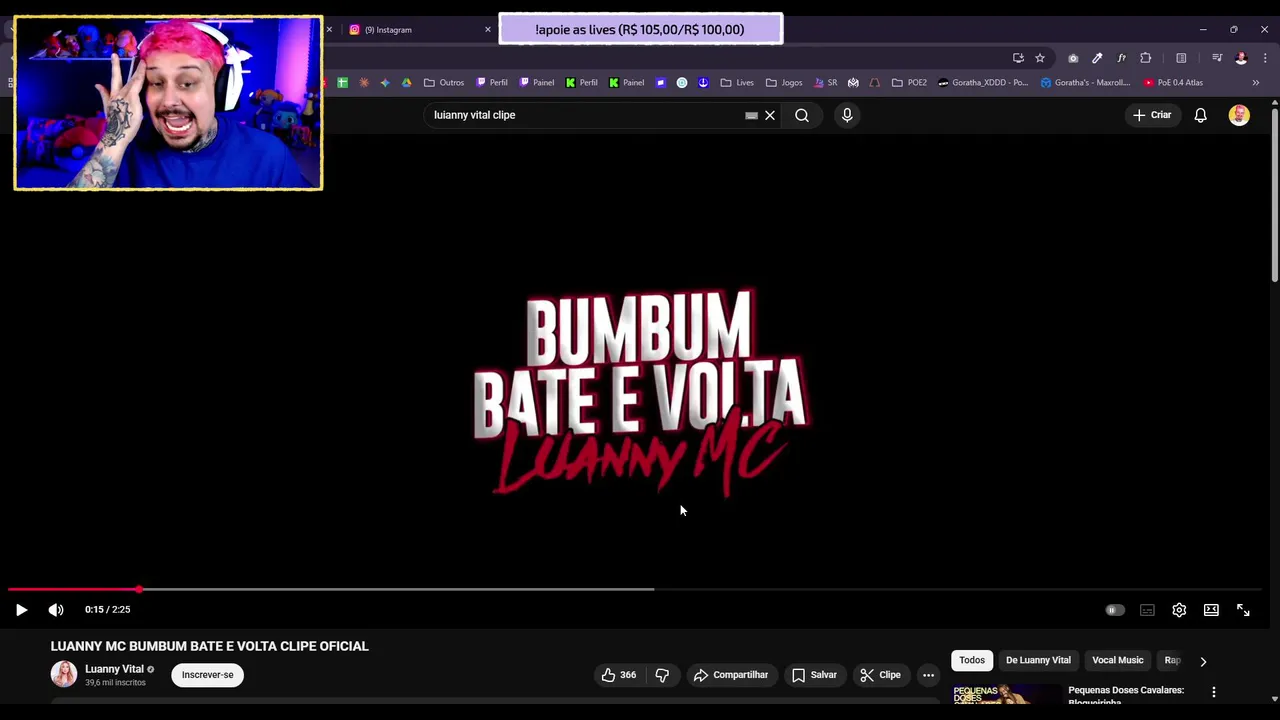1280x720 pixels.
Task: Close the Instagram browser tab
Action: click(488, 30)
